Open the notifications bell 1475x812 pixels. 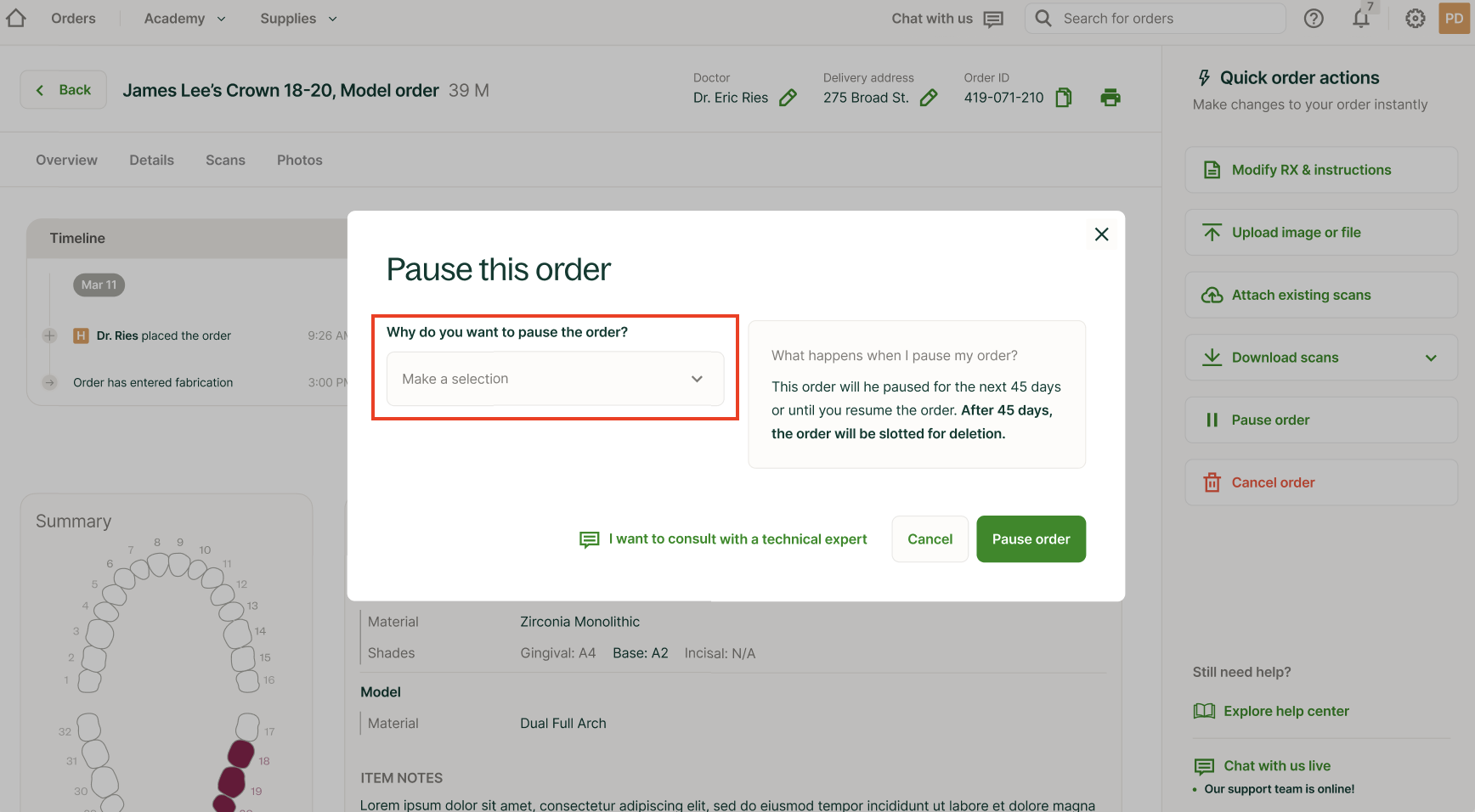1361,19
